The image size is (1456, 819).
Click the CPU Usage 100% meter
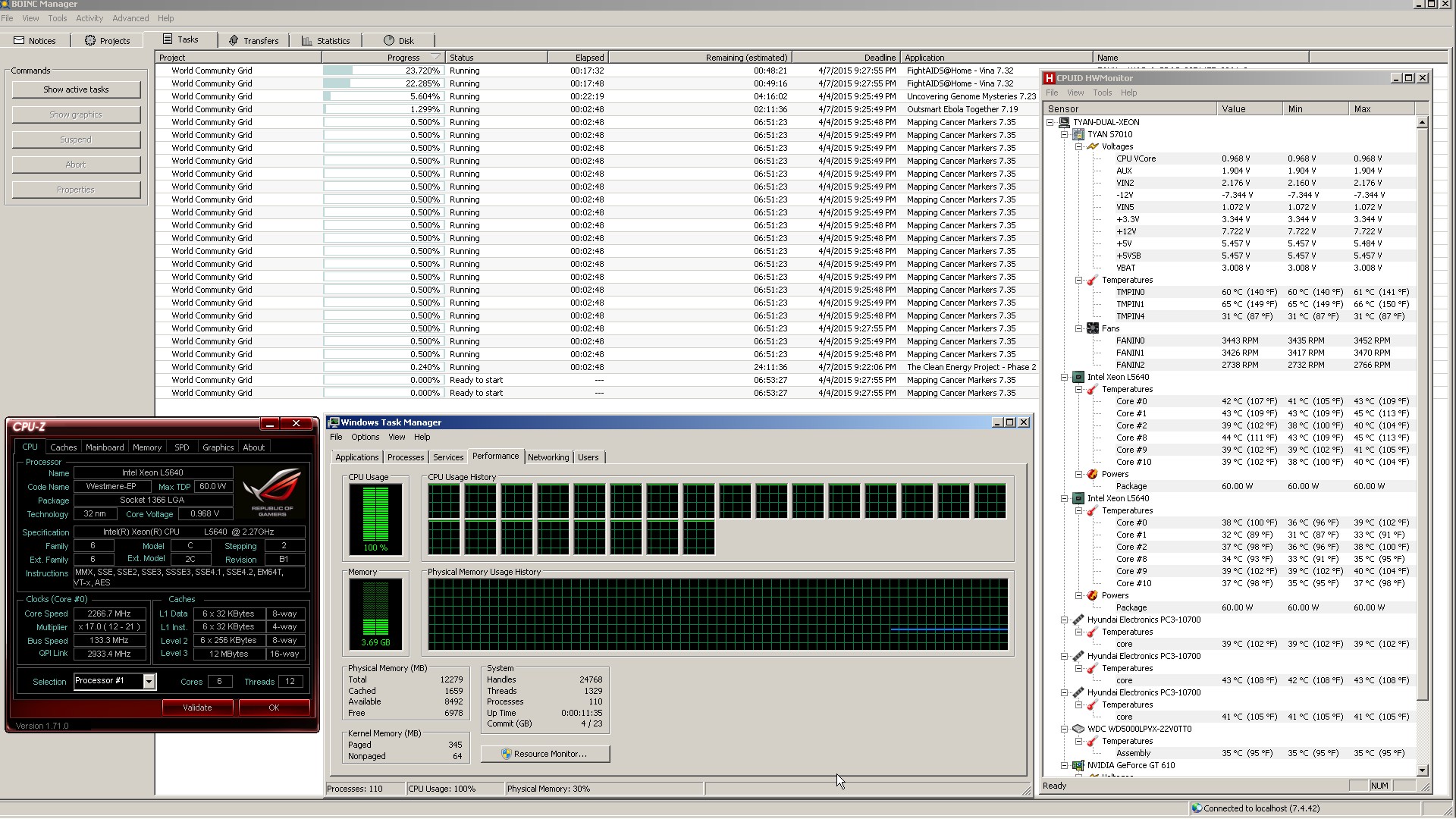point(375,519)
